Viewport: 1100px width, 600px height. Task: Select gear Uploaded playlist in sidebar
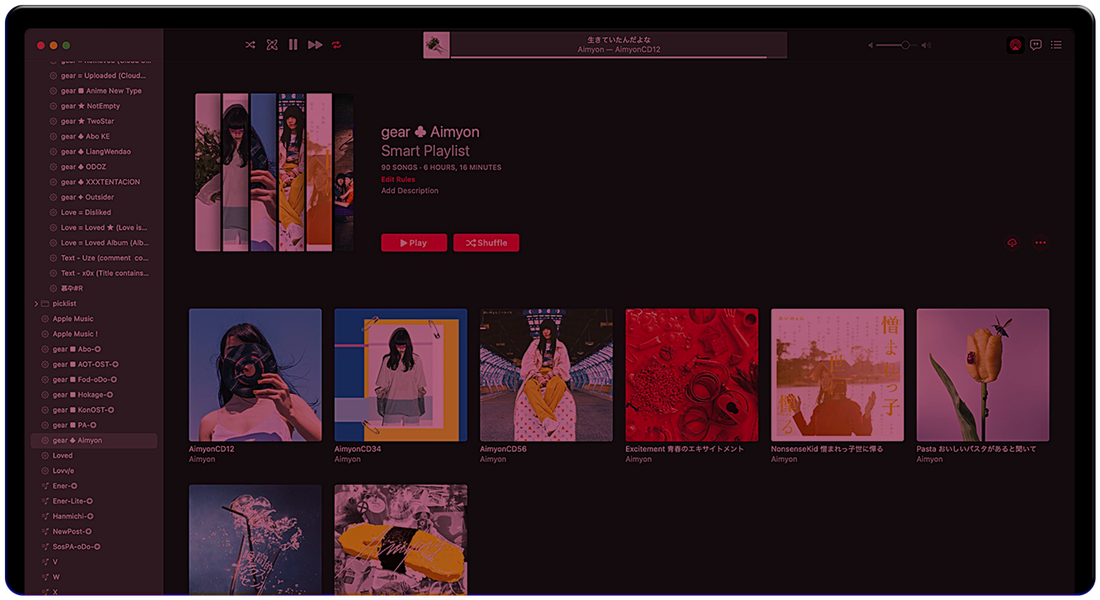pos(94,76)
